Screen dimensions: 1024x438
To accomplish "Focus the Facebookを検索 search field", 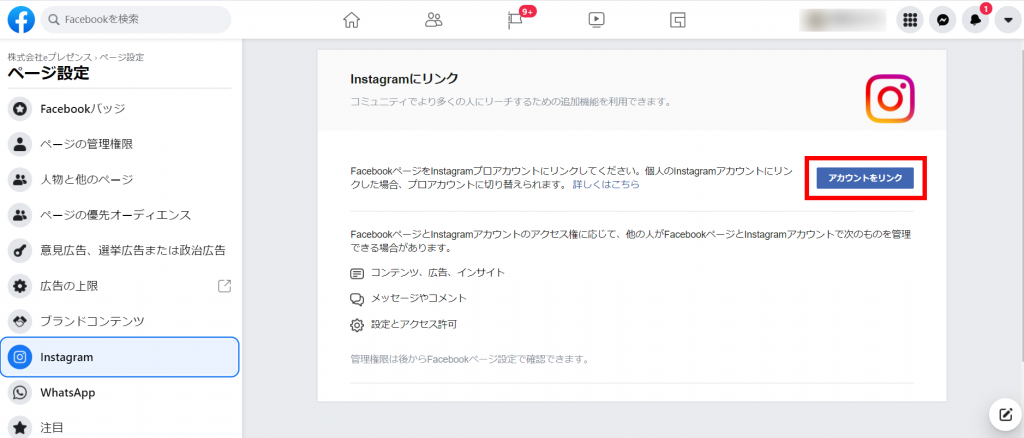I will pyautogui.click(x=136, y=20).
